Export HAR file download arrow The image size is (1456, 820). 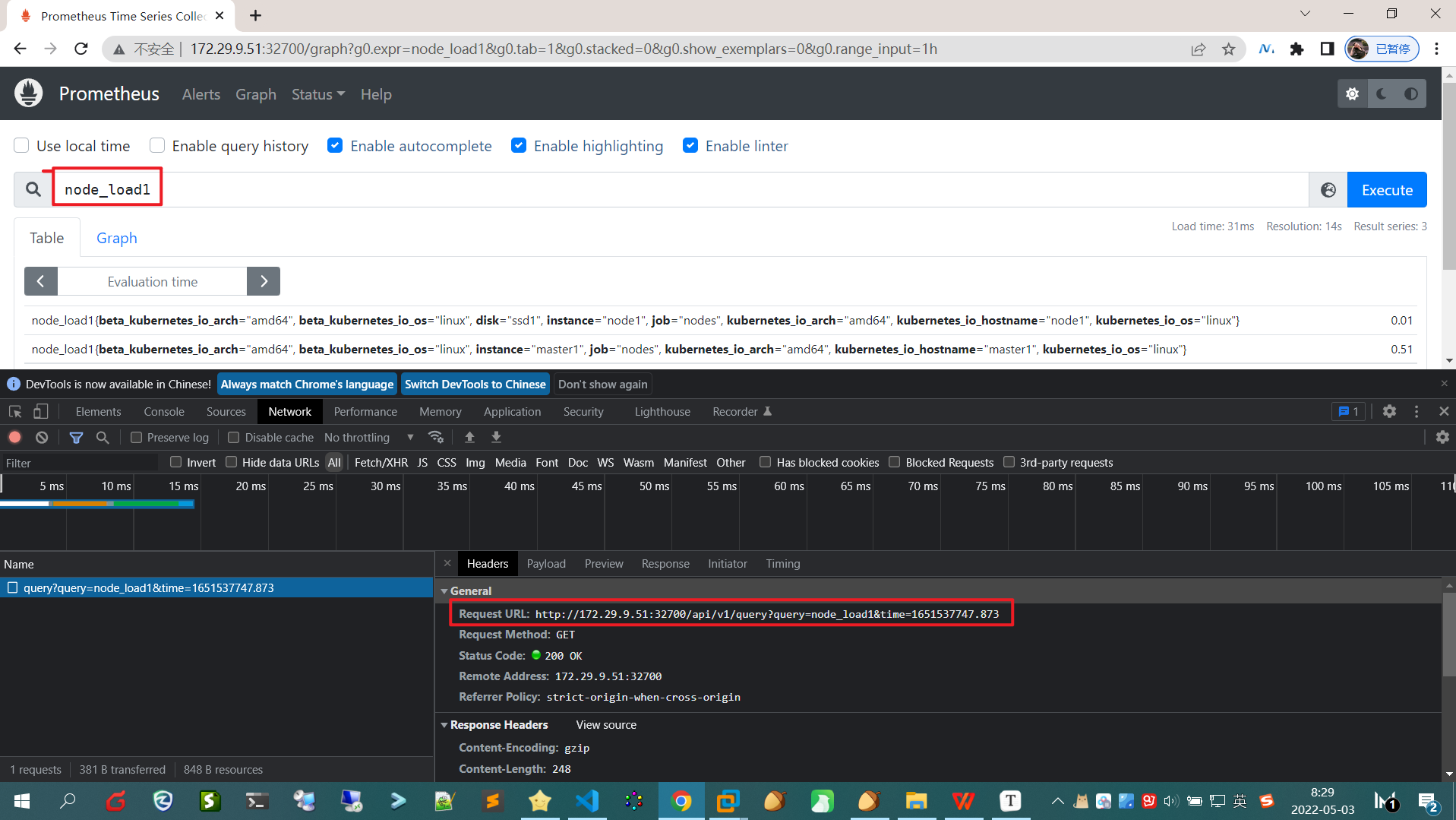(496, 437)
